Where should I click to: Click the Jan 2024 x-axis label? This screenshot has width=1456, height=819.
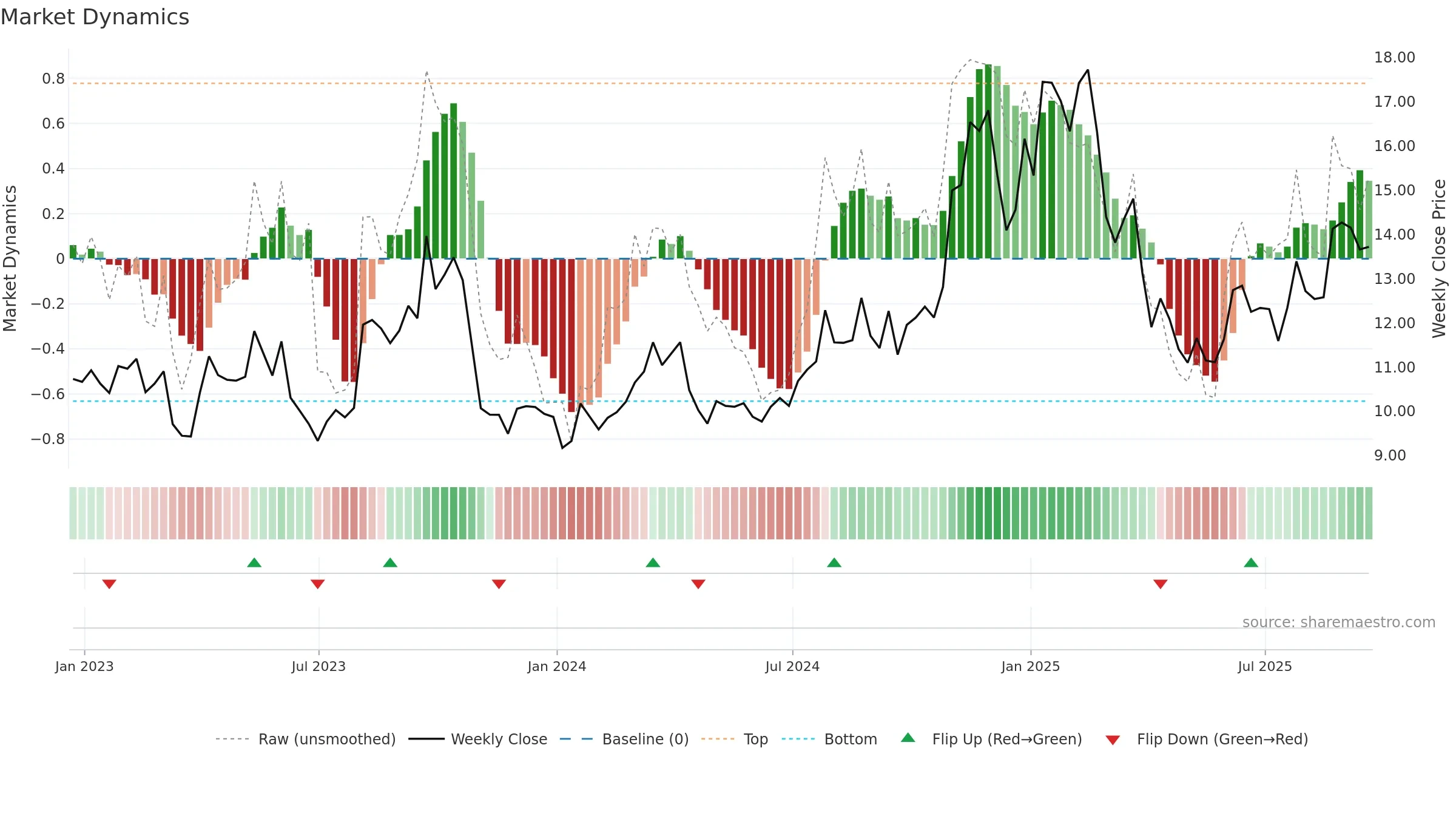point(557,666)
